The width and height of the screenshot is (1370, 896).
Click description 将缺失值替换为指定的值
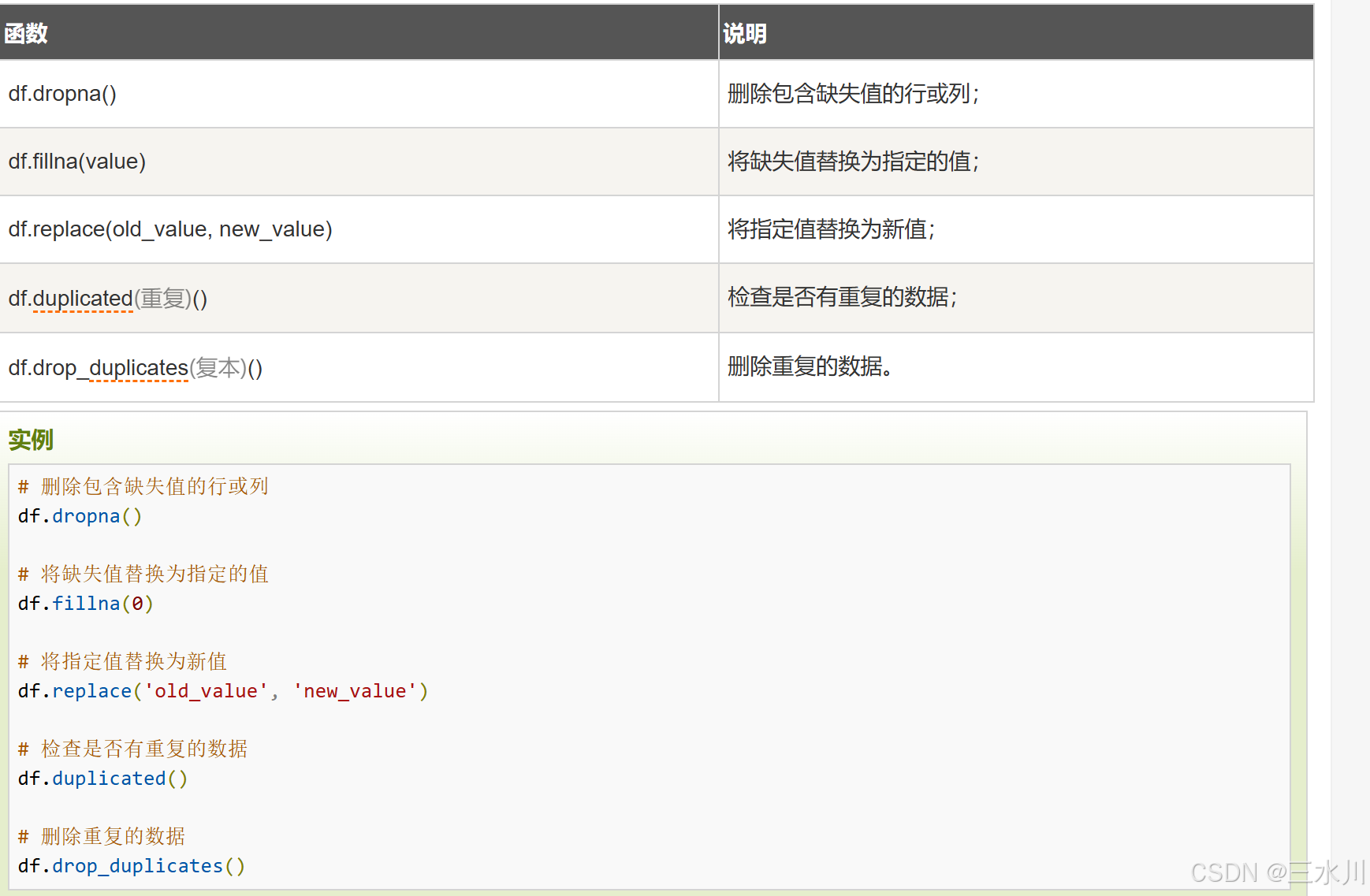click(853, 162)
